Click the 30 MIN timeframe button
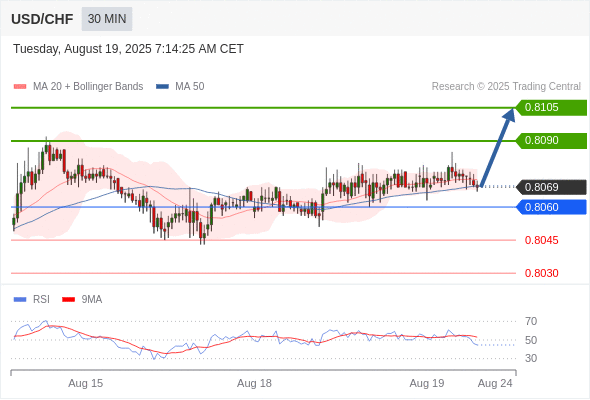Viewport: 590px width, 400px height. click(107, 19)
